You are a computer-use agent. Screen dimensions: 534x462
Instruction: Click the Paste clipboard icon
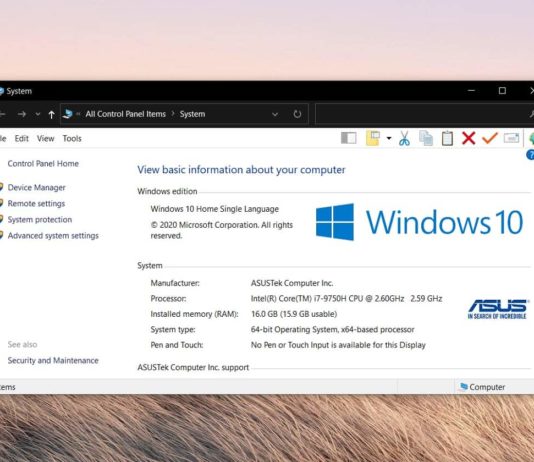click(447, 138)
